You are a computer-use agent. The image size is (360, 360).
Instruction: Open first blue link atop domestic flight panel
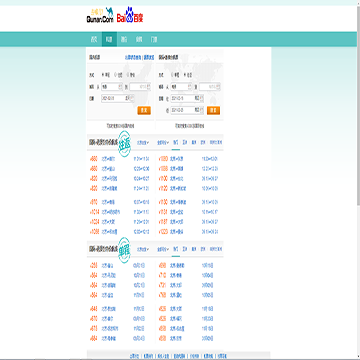click(x=133, y=57)
